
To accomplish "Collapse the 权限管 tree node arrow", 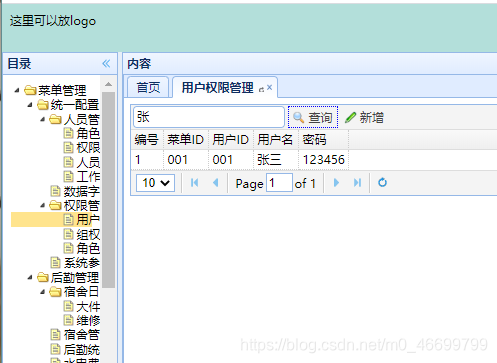I will tap(43, 205).
